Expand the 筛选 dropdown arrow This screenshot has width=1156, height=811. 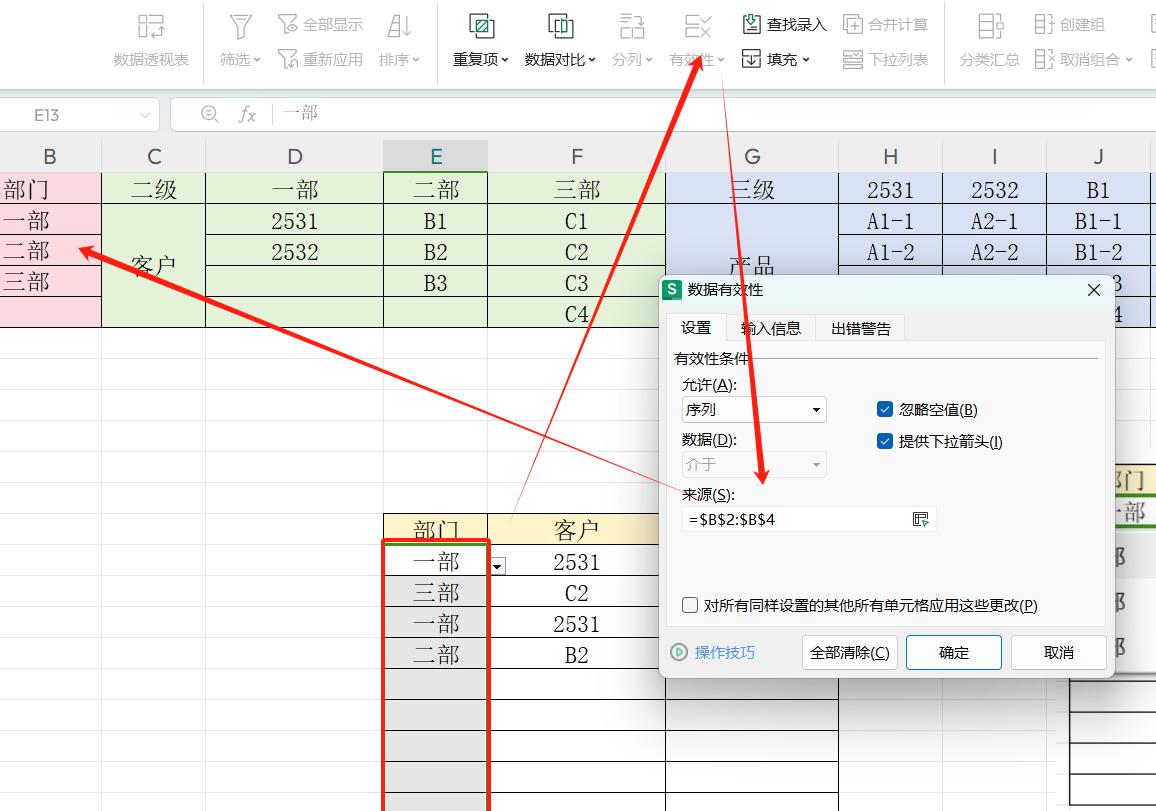click(x=257, y=60)
